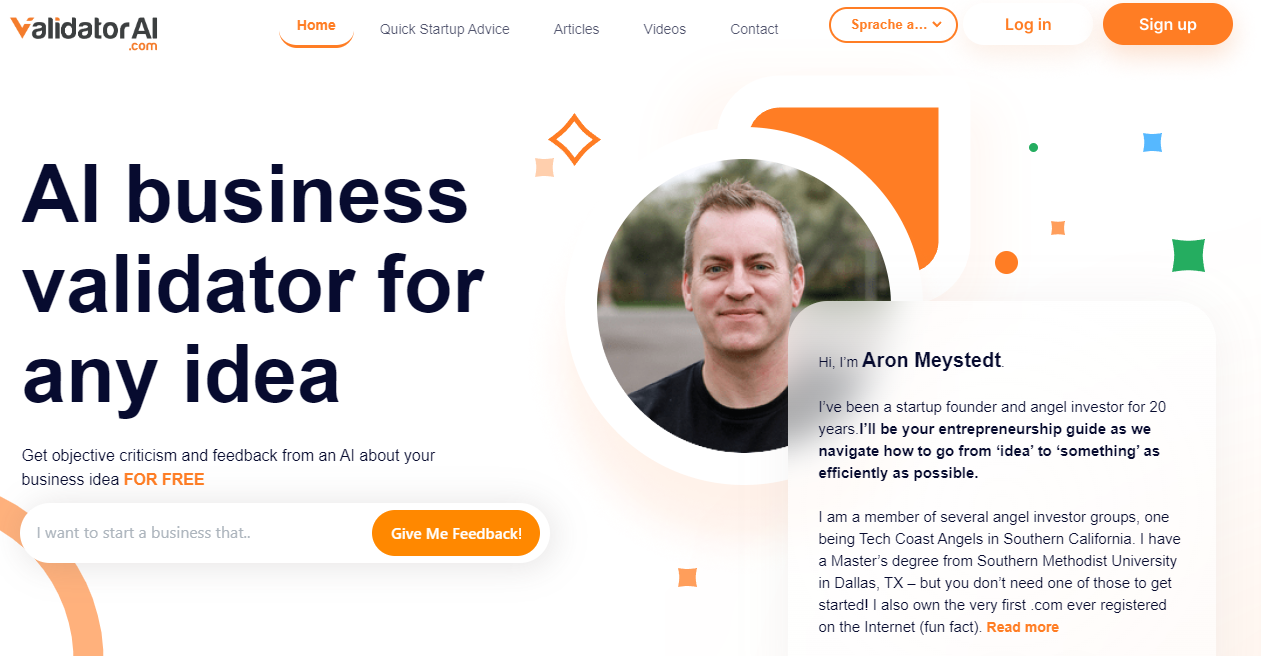Open the Videos page
Viewport: 1261px width, 656px height.
tap(665, 29)
